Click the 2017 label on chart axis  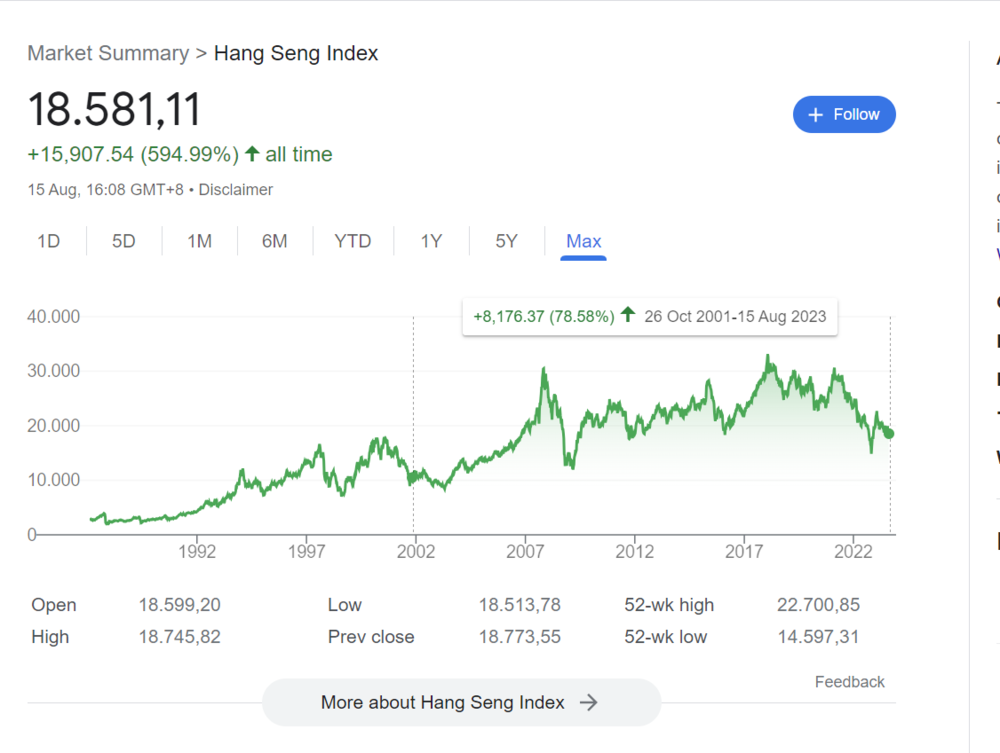[x=744, y=552]
